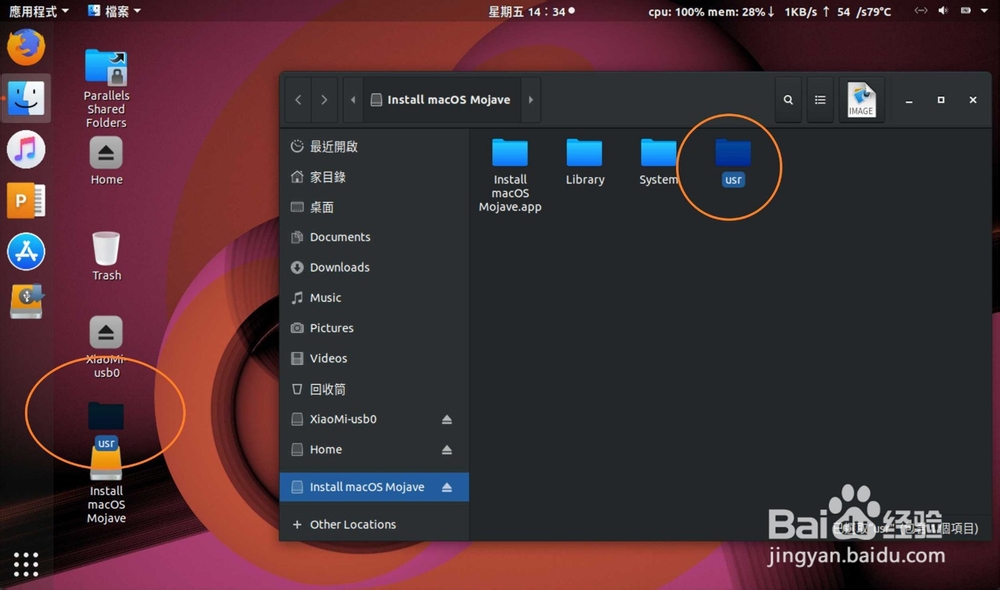
Task: Open Music in sidebar
Action: [374, 298]
